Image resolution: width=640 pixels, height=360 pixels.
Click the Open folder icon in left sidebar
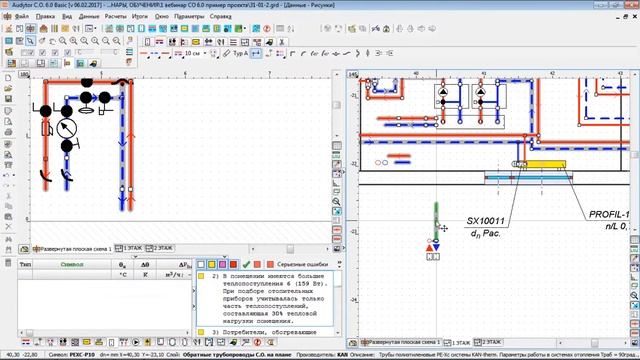coord(8,88)
